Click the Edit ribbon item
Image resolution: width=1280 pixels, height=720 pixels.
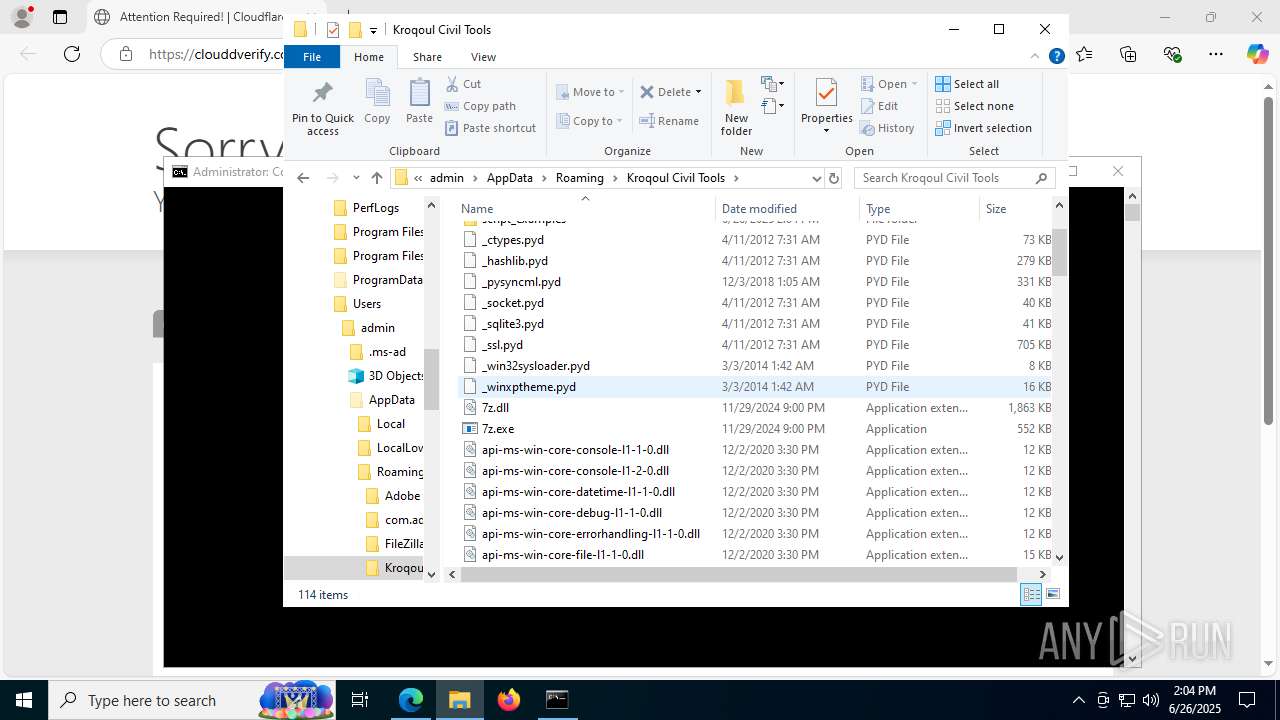pyautogui.click(x=879, y=106)
